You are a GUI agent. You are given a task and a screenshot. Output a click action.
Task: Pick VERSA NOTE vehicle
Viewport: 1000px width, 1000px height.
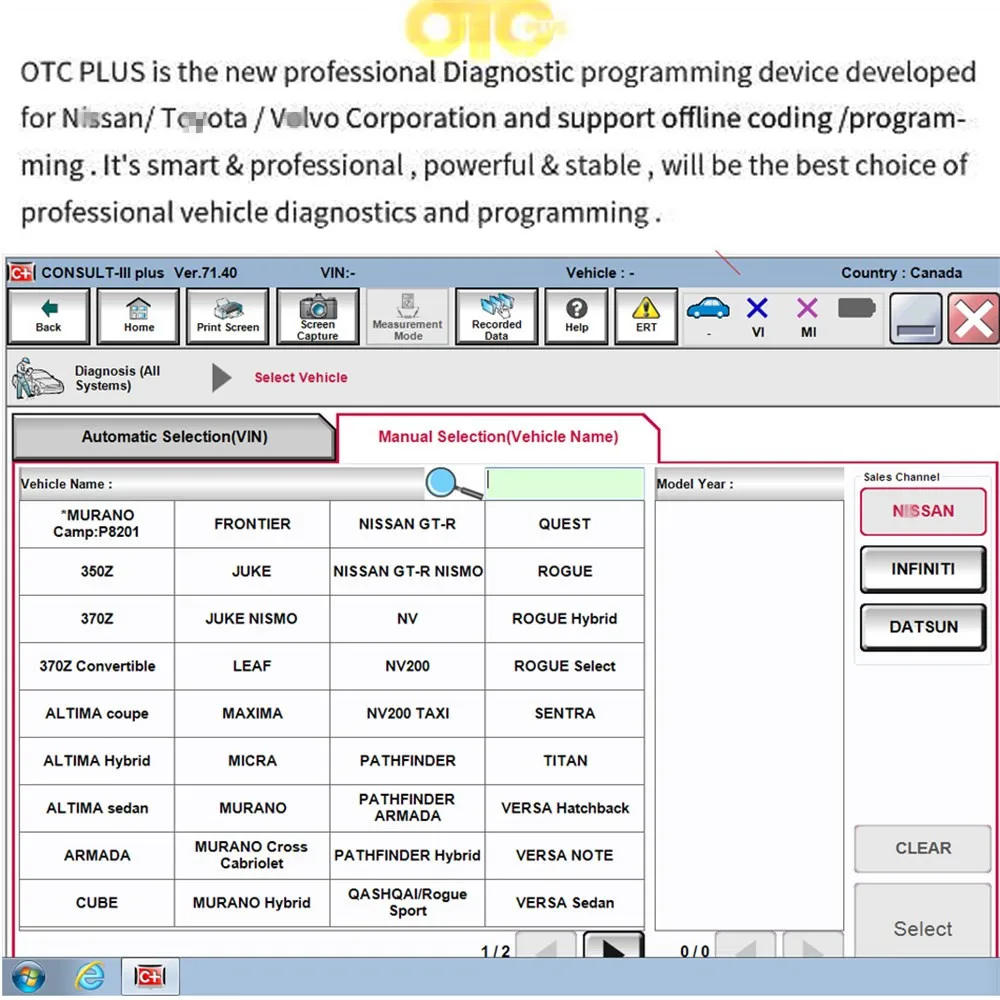tap(564, 855)
